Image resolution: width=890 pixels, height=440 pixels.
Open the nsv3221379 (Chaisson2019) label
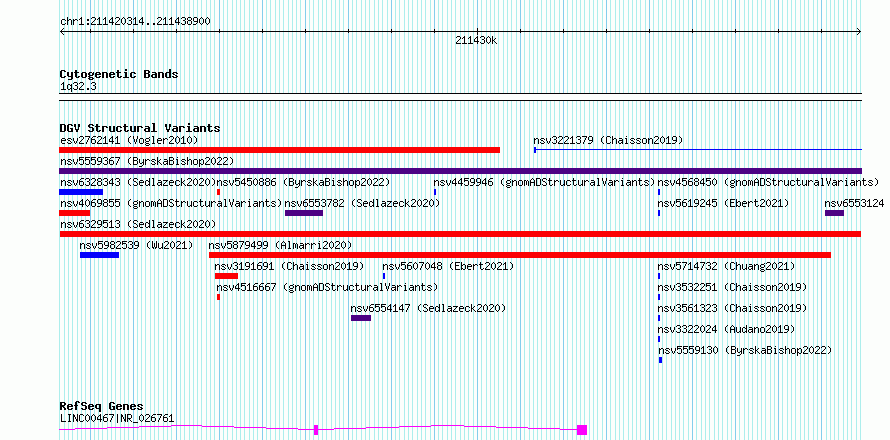(x=608, y=140)
